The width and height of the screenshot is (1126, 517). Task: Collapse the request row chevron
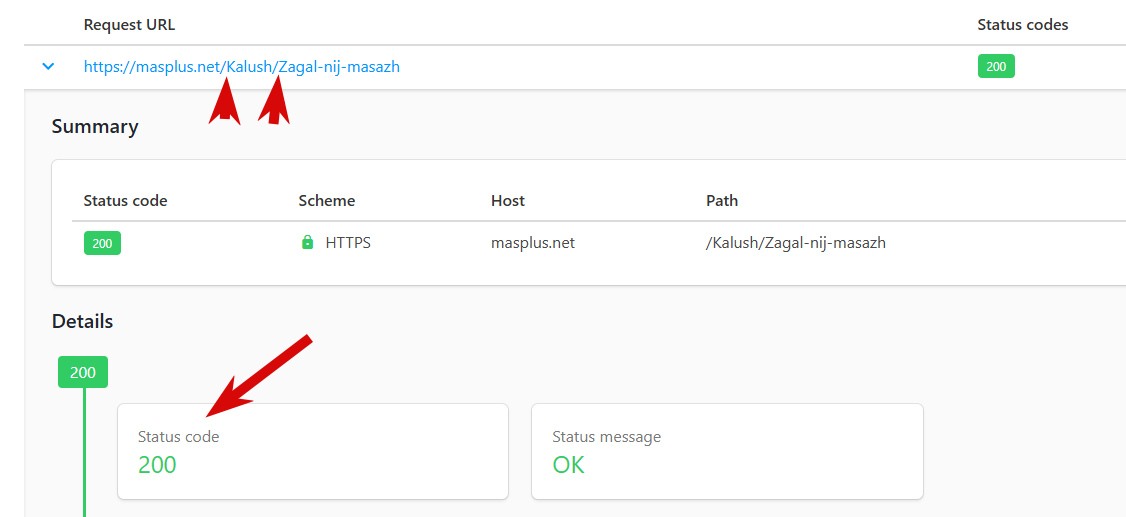pos(47,67)
